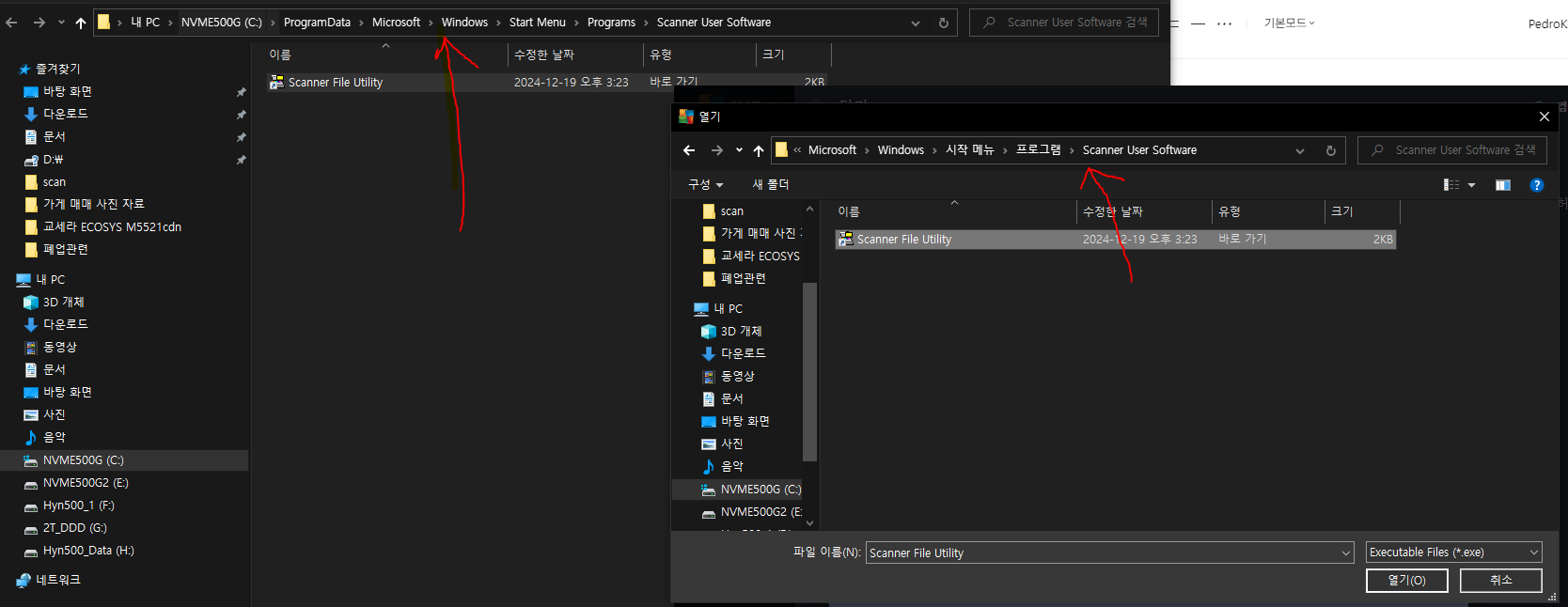Close the 열기 dialog
Image resolution: width=1568 pixels, height=607 pixels.
click(1544, 117)
